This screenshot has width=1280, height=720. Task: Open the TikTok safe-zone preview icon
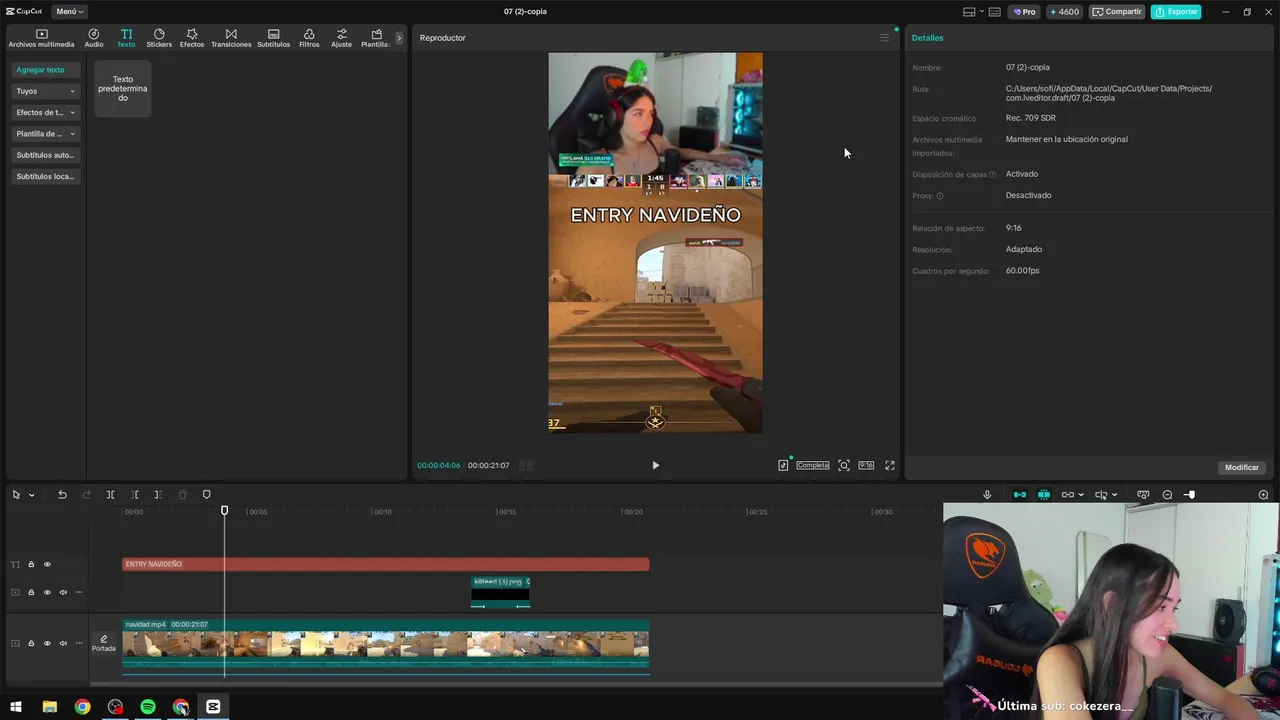(x=783, y=465)
